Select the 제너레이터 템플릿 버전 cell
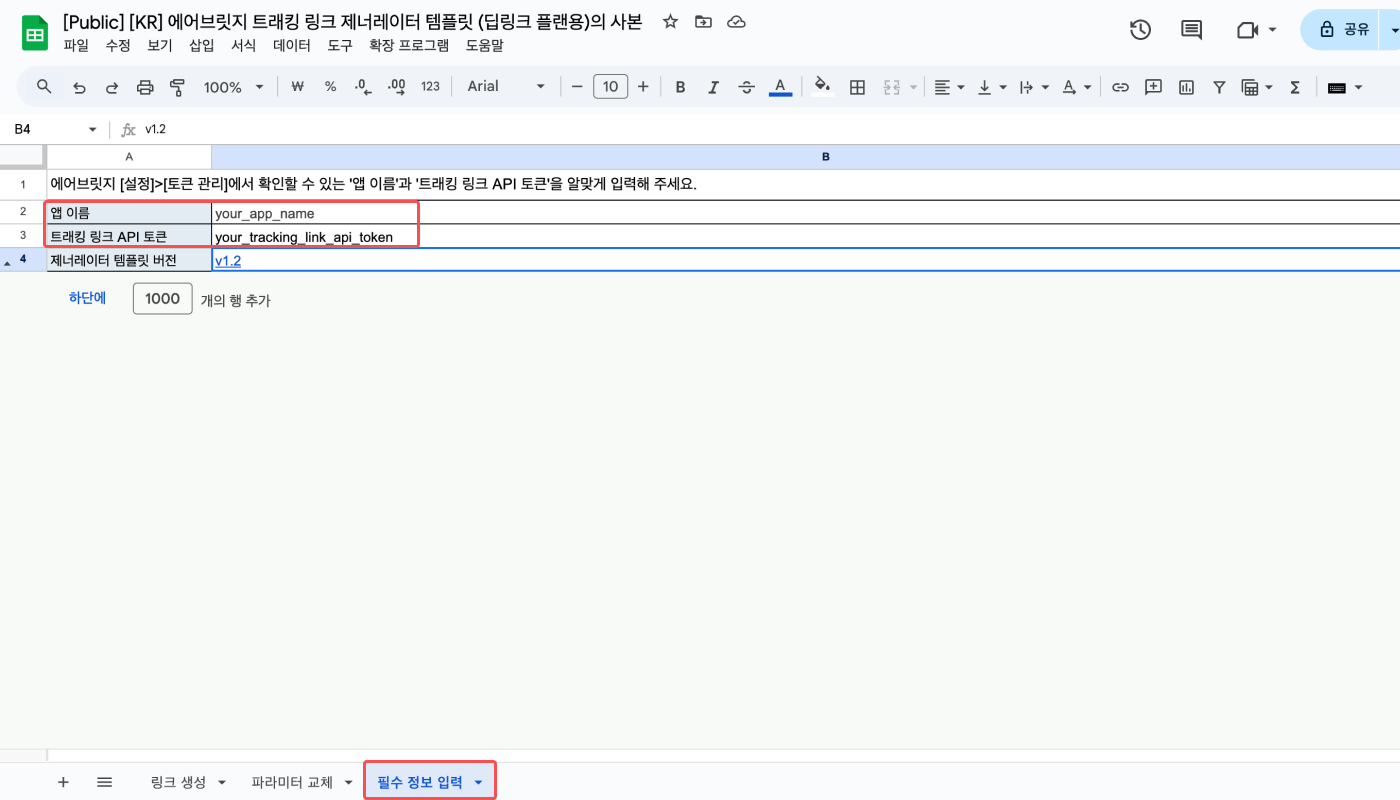 [129, 260]
